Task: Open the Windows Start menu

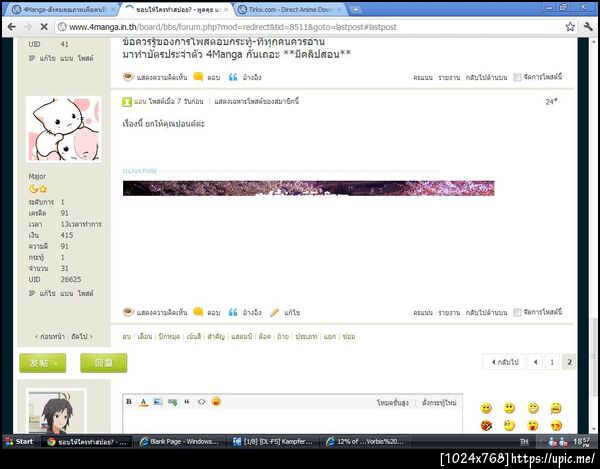Action: tap(19, 441)
